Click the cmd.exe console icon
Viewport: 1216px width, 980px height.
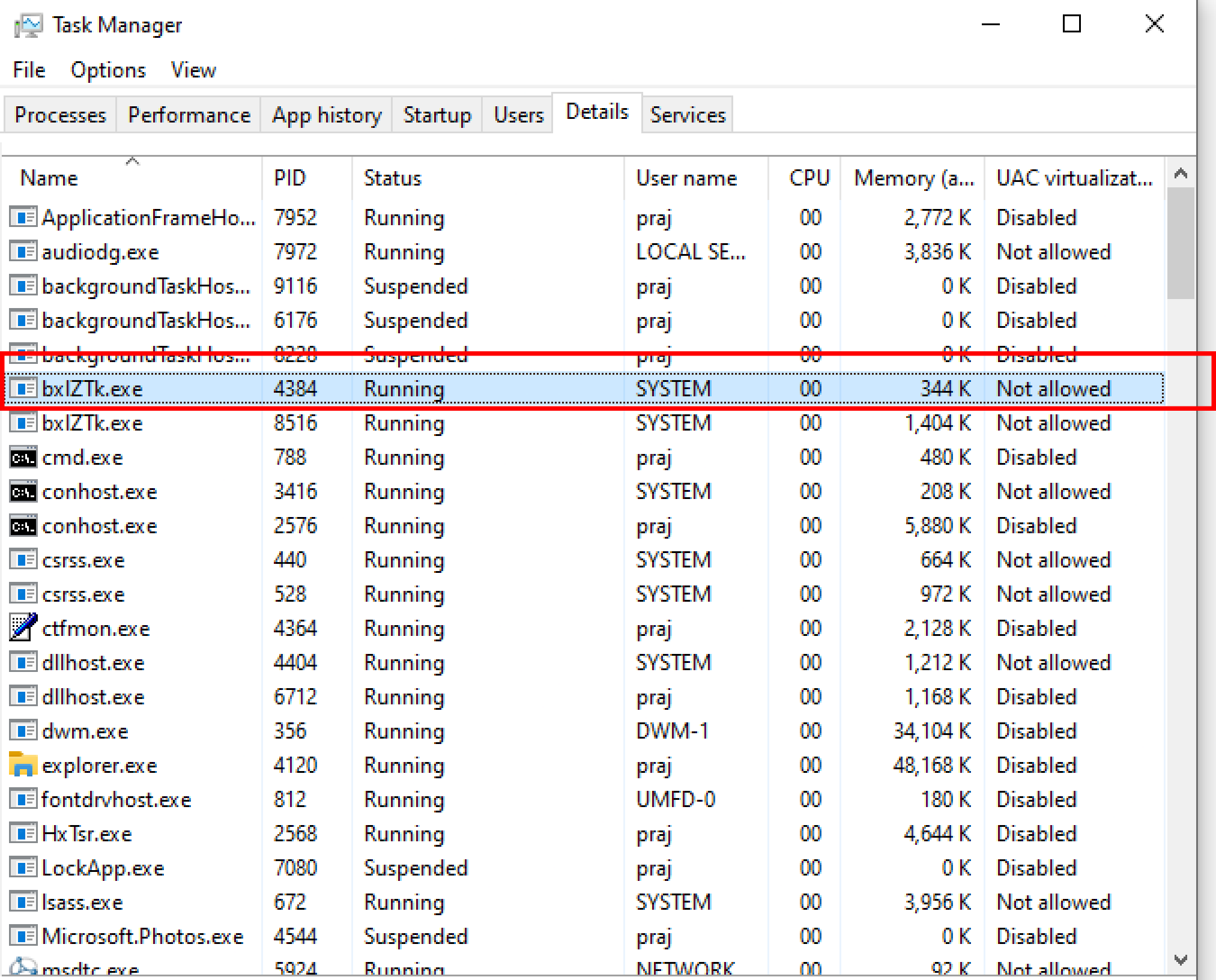pos(23,458)
